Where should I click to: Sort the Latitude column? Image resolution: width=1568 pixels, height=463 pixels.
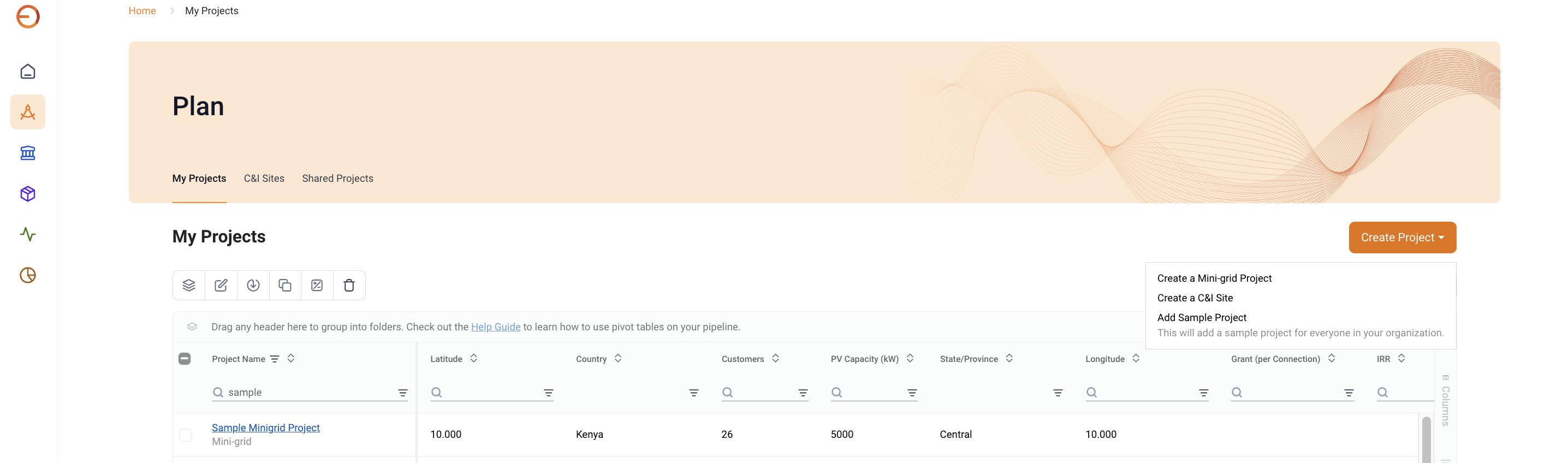pyautogui.click(x=473, y=358)
